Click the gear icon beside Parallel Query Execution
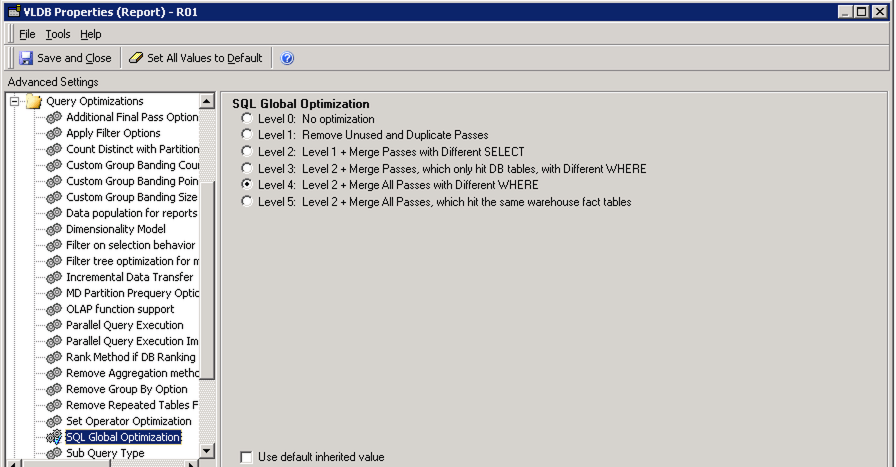 pyautogui.click(x=54, y=325)
